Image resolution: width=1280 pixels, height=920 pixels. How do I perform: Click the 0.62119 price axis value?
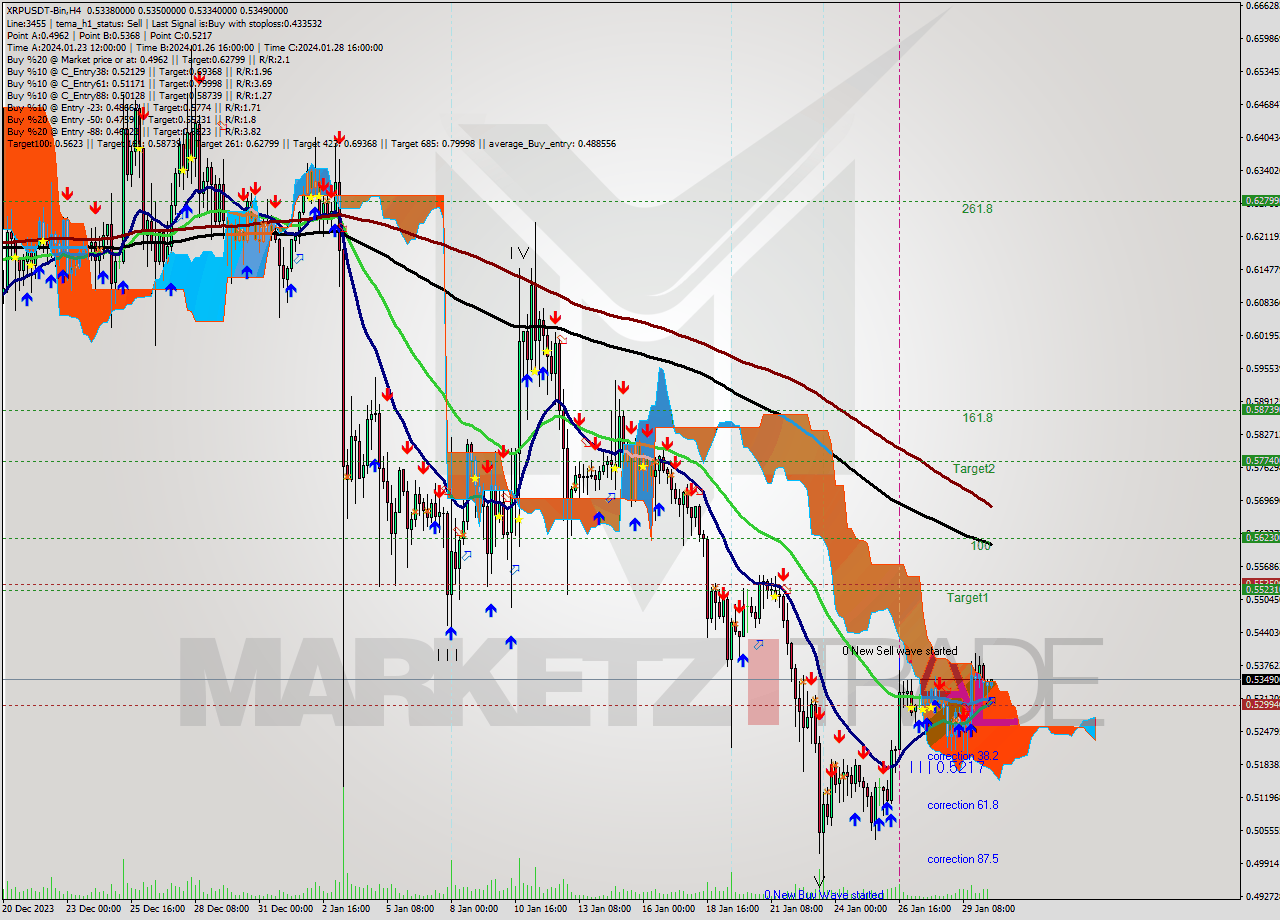point(1262,237)
